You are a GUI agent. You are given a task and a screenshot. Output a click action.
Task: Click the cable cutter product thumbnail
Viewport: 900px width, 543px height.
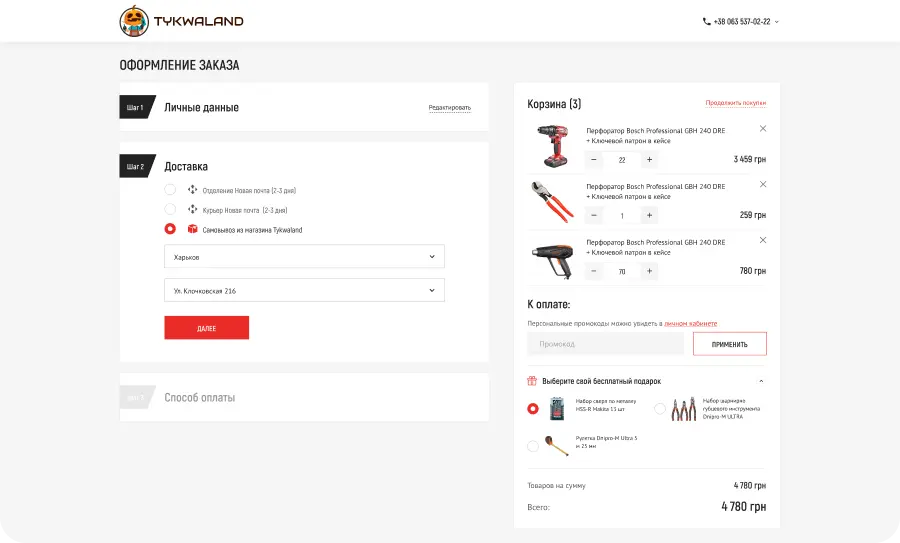point(552,201)
